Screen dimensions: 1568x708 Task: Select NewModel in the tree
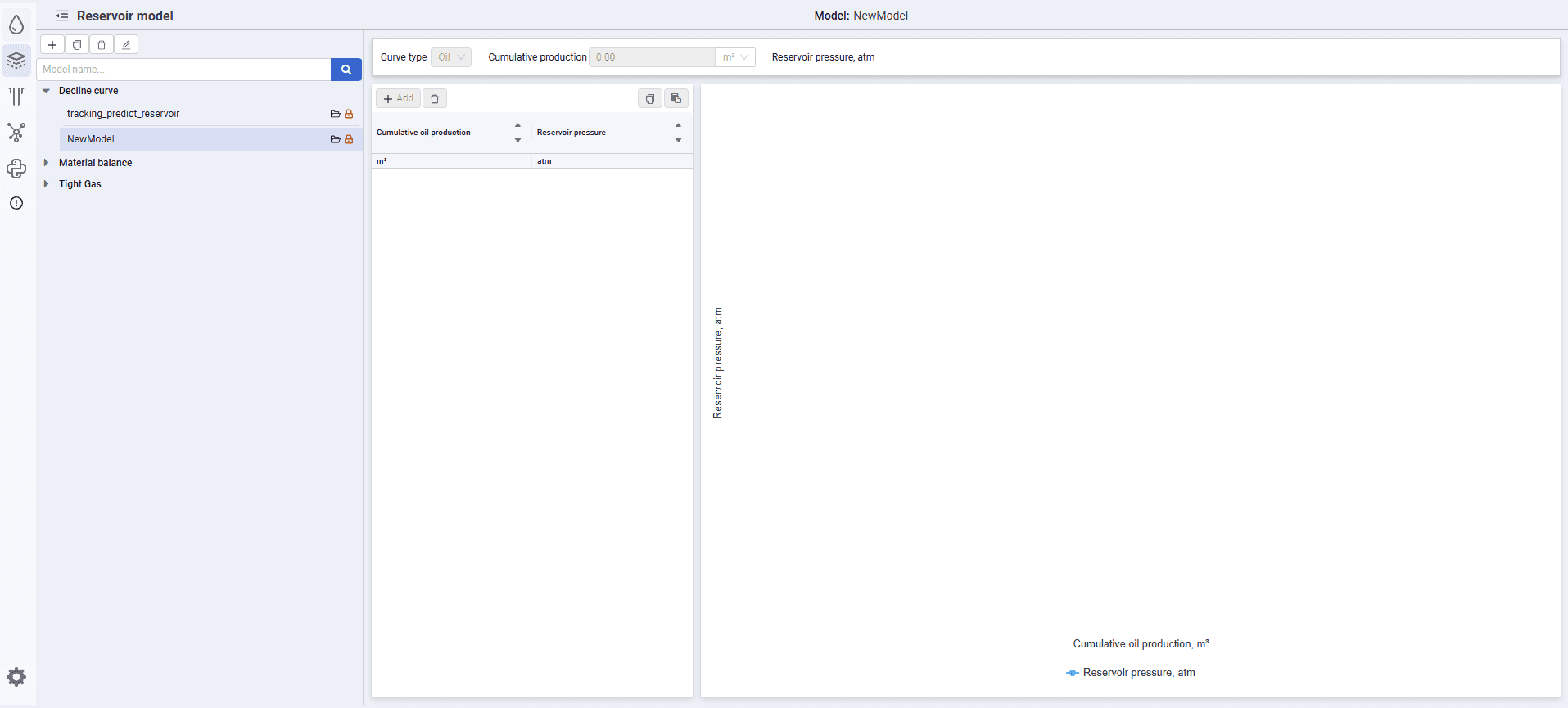(210, 139)
